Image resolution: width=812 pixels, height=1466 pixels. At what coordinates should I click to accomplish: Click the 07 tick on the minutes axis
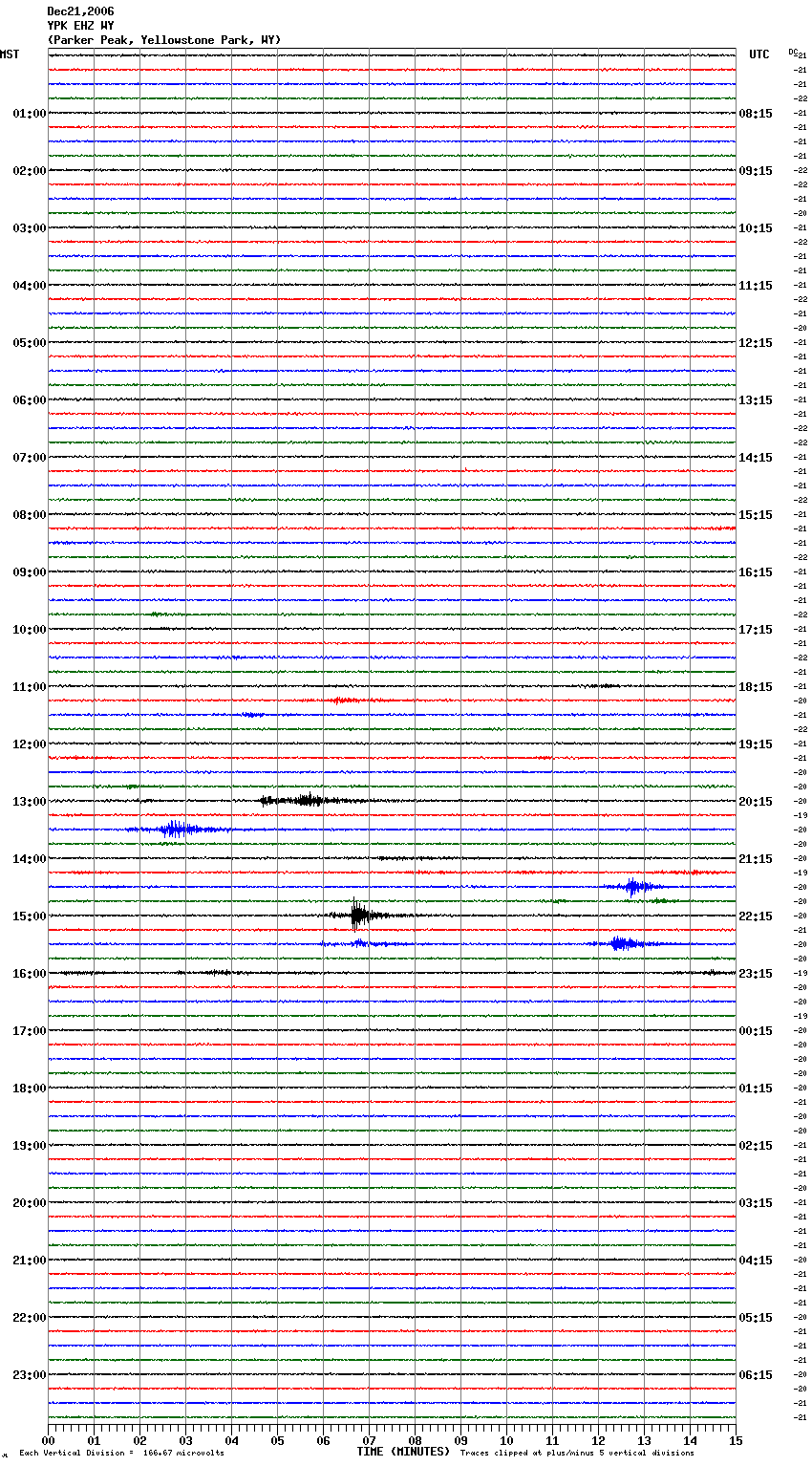coord(369,1440)
